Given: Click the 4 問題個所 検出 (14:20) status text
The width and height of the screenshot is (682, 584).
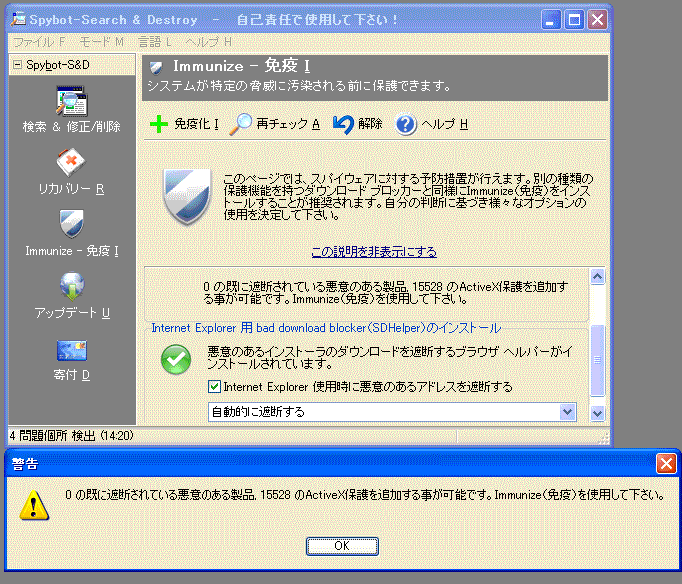Looking at the screenshot, I should pos(71,436).
